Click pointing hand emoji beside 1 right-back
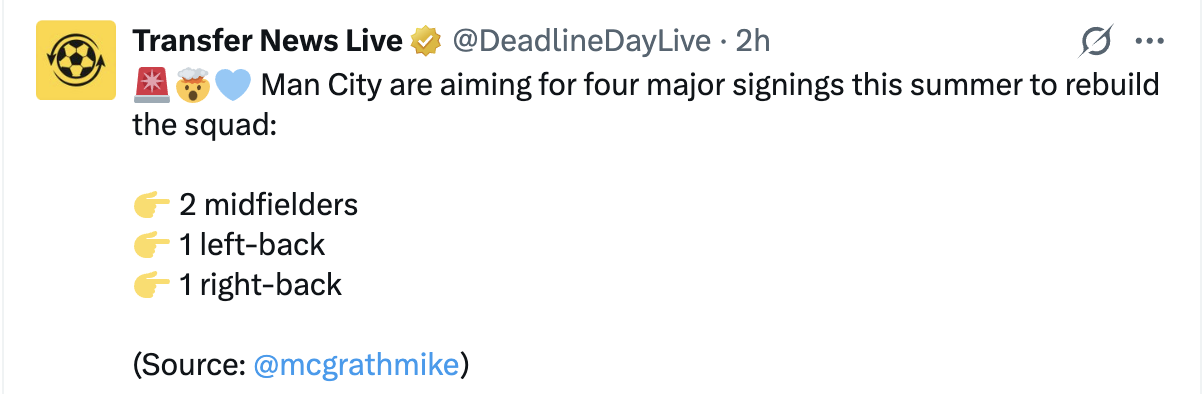Viewport: 1204px width, 394px height. pyautogui.click(x=152, y=285)
